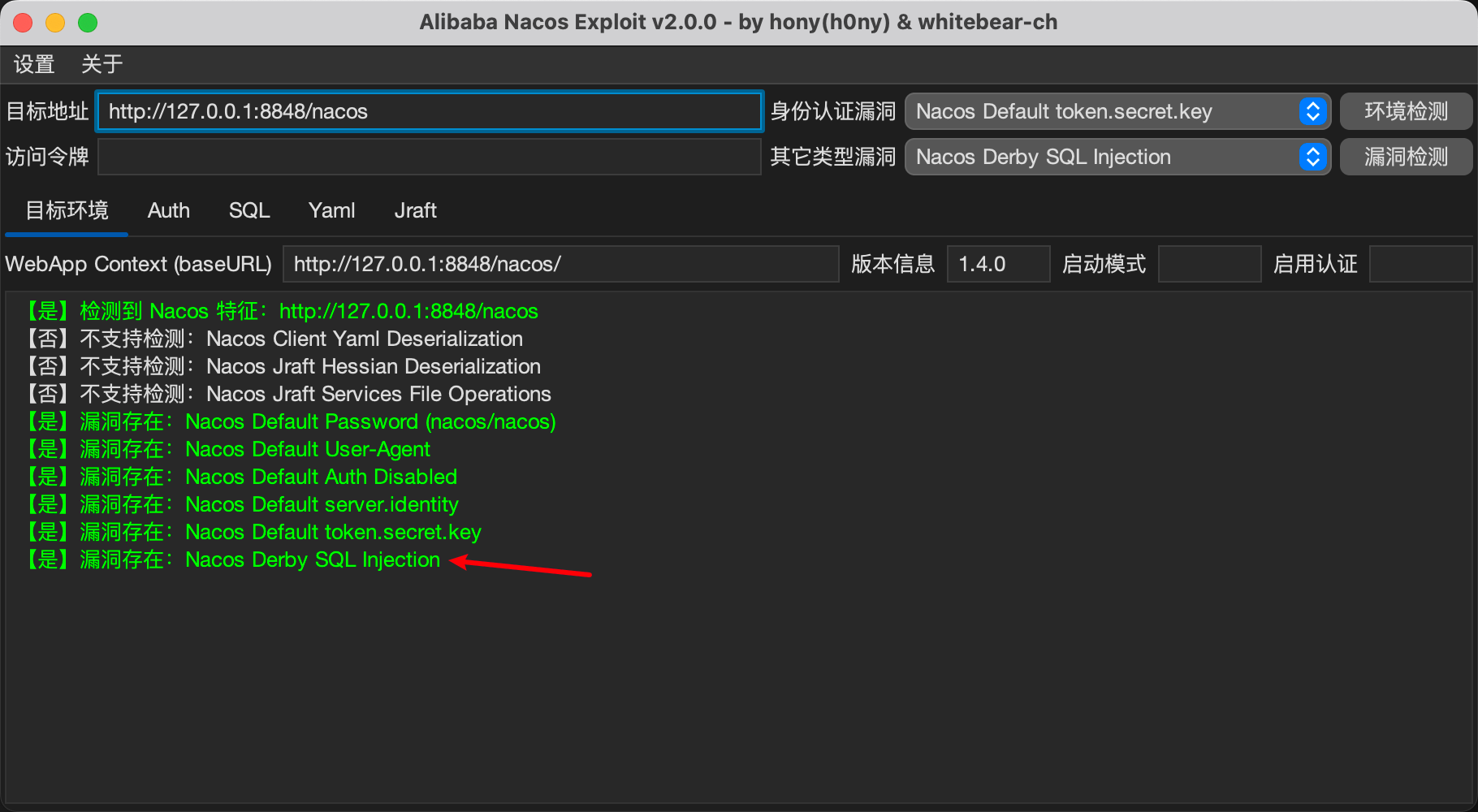Open the 身份认证漏洞 dropdown list
Viewport: 1478px width, 812px height.
(x=1117, y=111)
